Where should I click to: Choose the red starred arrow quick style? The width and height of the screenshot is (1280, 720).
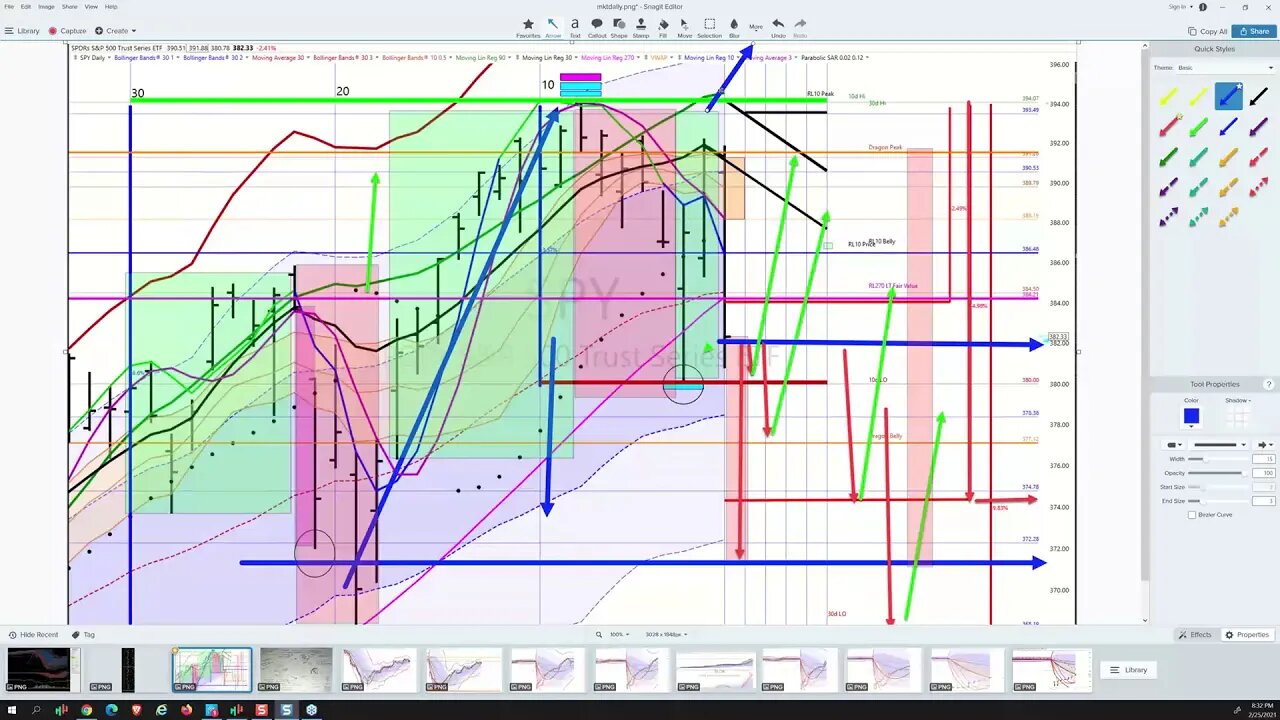click(x=1168, y=126)
